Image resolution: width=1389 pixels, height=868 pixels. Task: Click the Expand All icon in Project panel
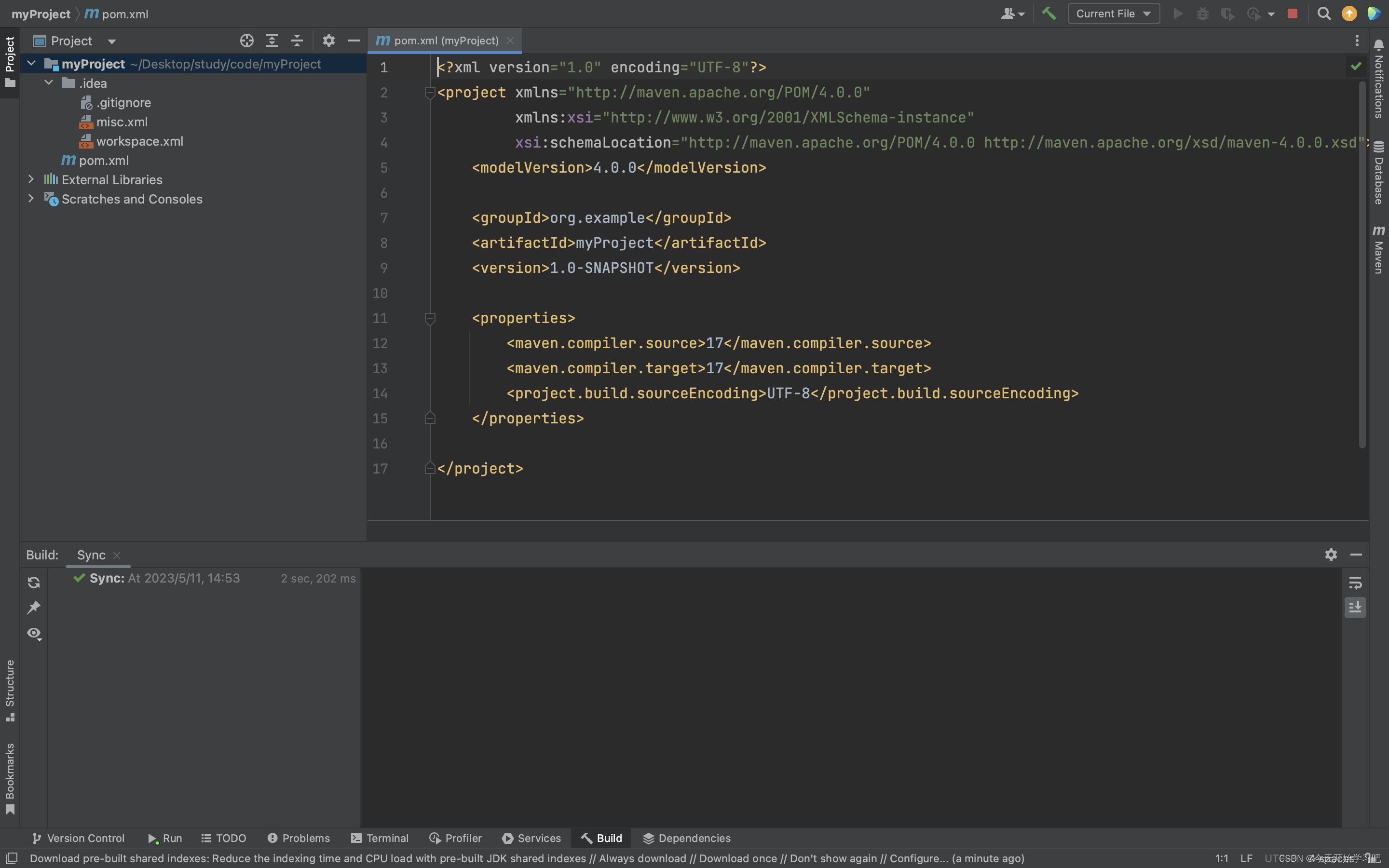(x=272, y=41)
